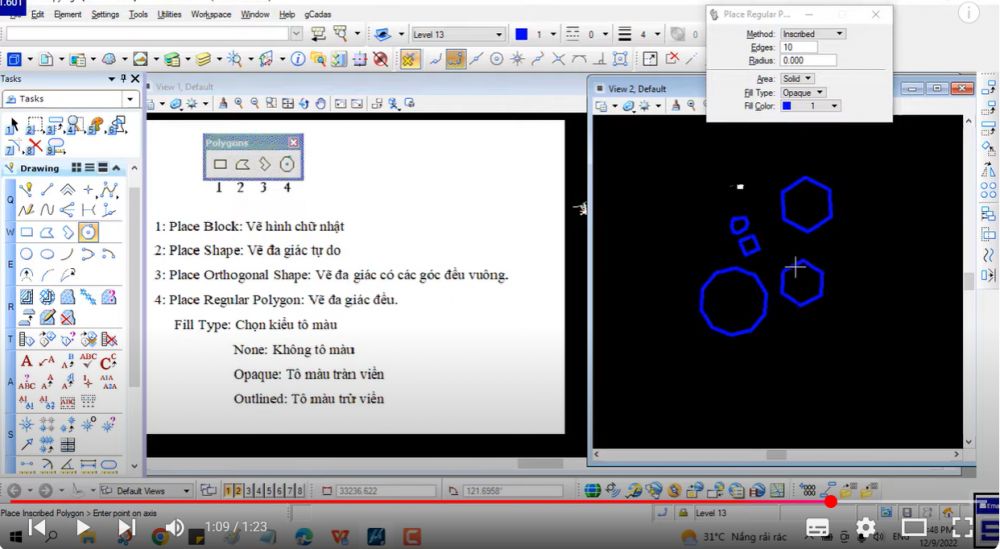
Task: Switch to theater mode in player
Action: (914, 527)
